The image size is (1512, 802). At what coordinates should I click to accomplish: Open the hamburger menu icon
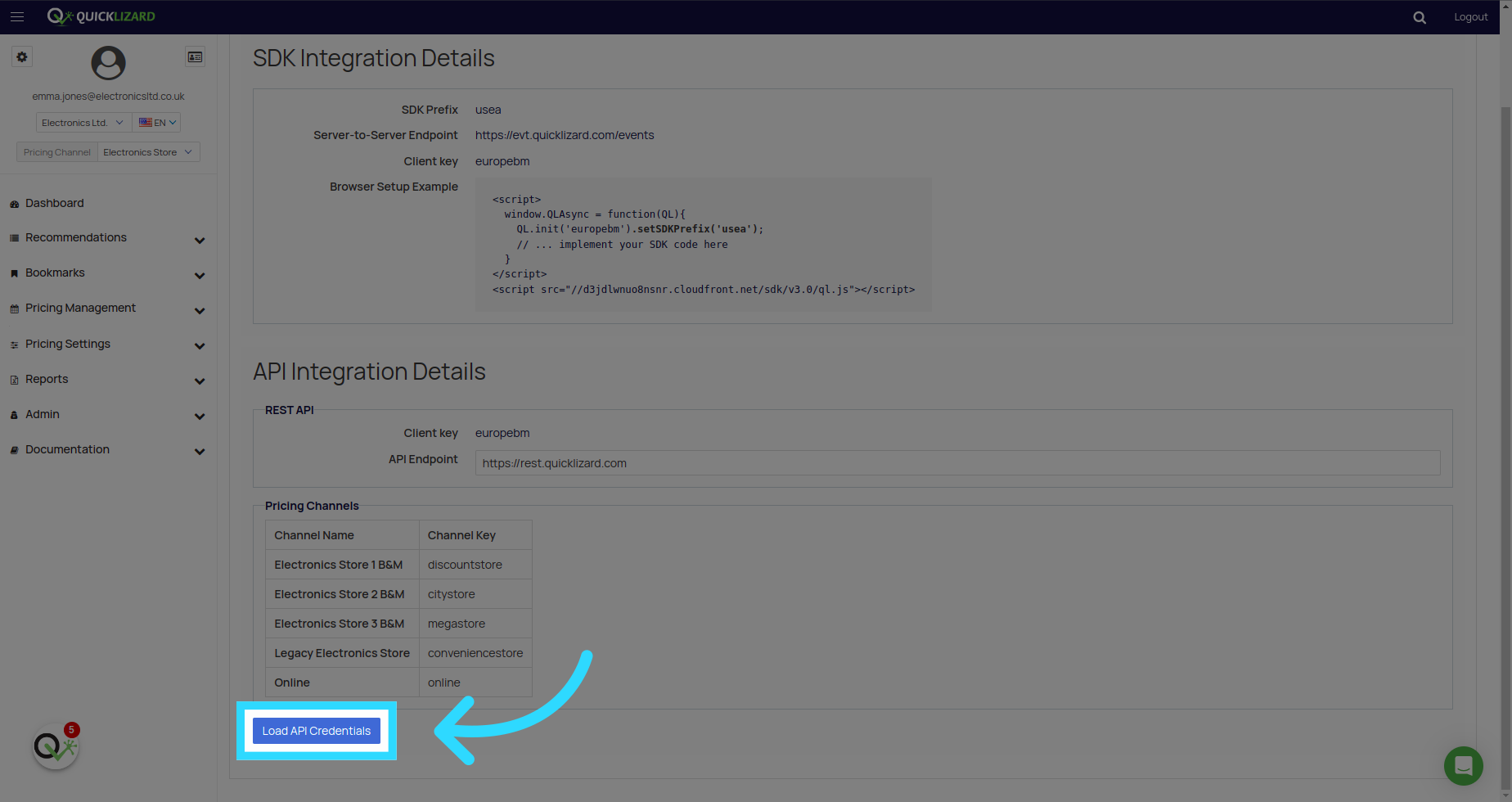(x=17, y=16)
